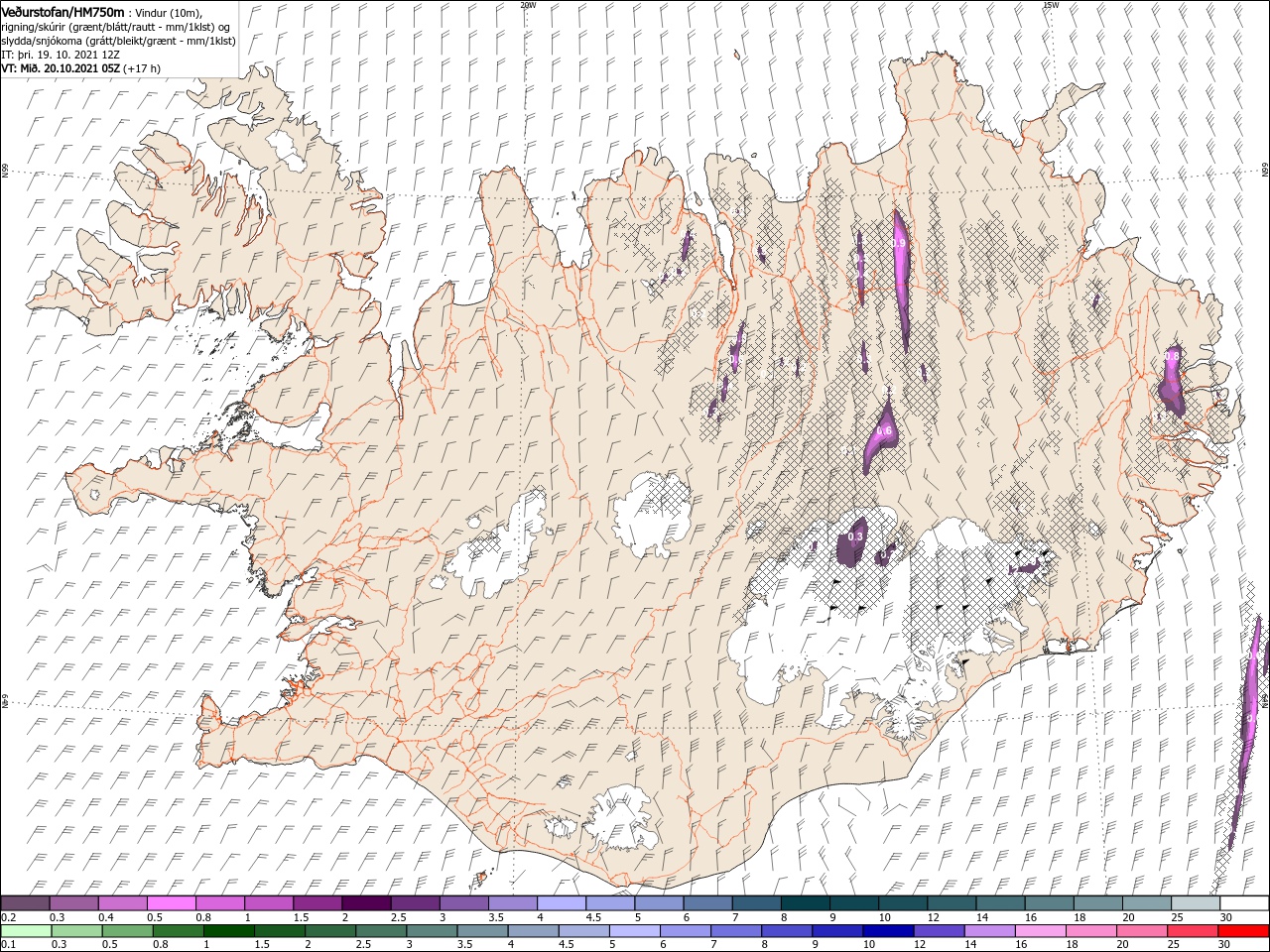Pick the upper legend swatch starting at 1.5
Screen dimensions: 1270x952
click(x=317, y=903)
